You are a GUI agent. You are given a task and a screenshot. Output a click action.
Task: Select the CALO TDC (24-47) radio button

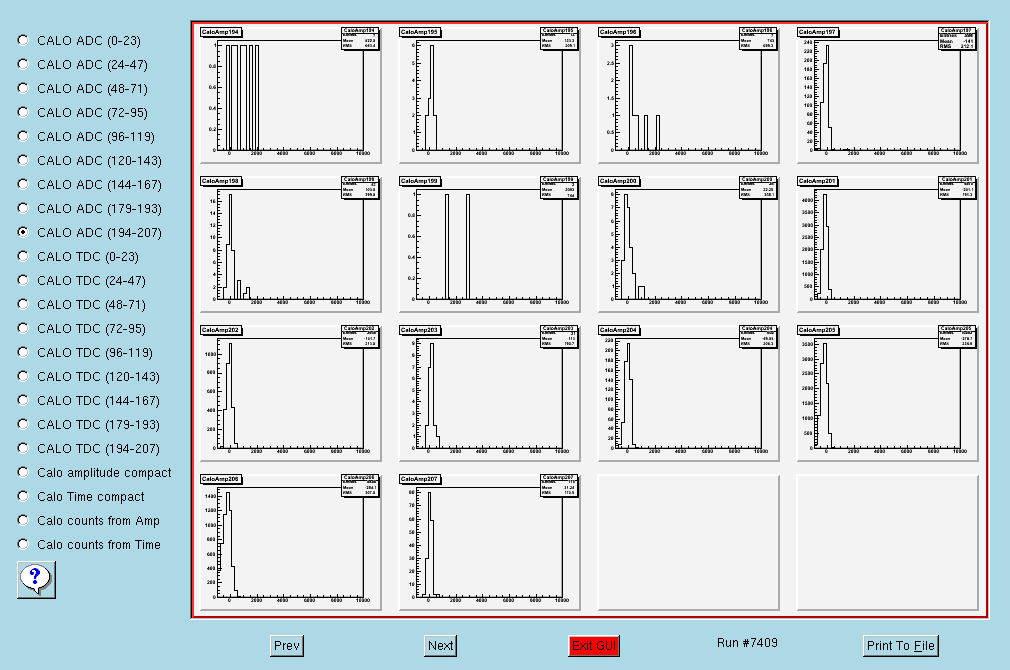tap(23, 280)
